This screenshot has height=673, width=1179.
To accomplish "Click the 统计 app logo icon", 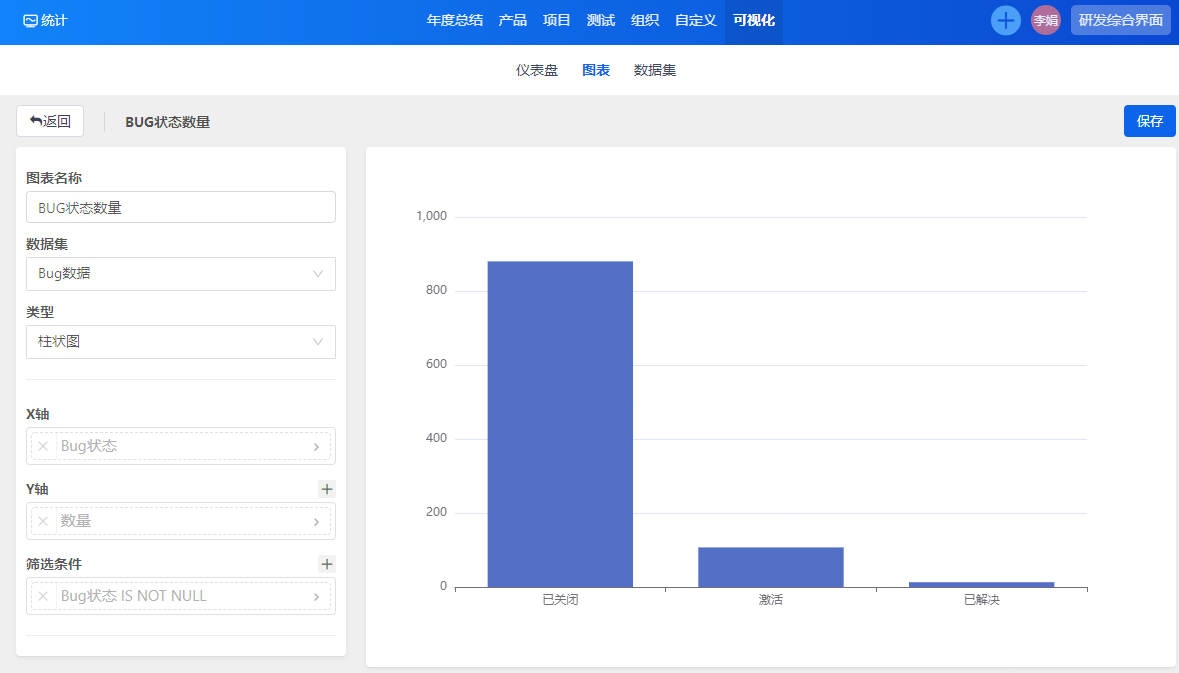I will coord(30,20).
